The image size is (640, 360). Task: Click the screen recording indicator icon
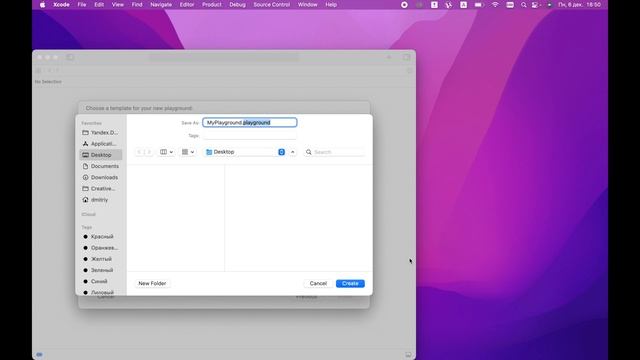coord(404,5)
